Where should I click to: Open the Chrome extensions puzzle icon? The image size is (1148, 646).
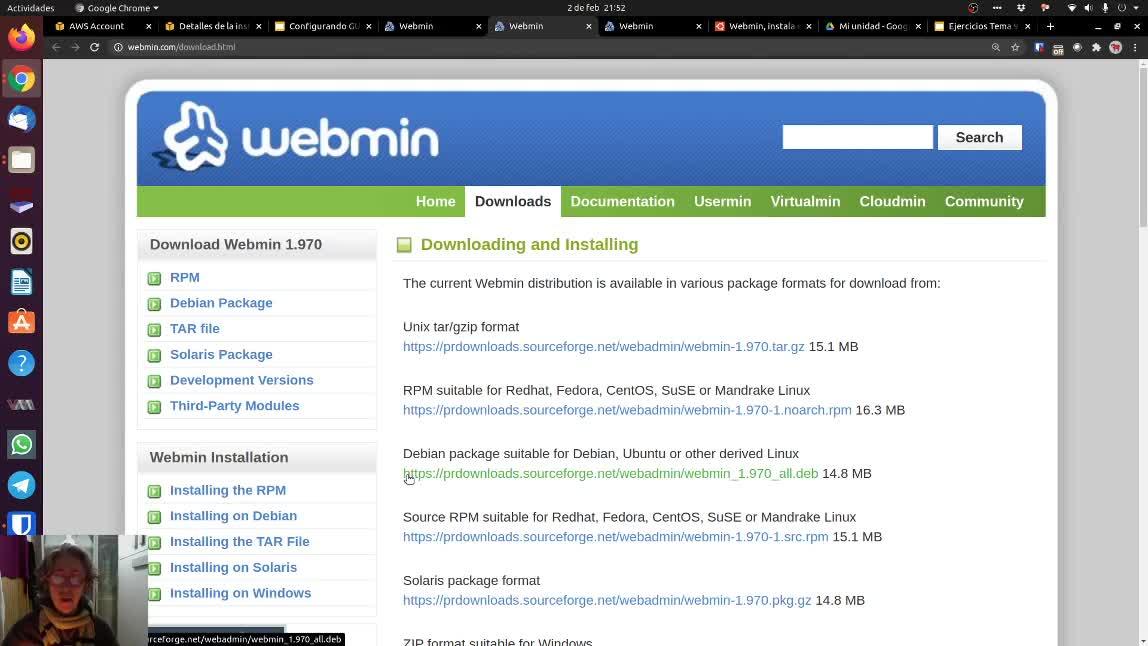1096,47
